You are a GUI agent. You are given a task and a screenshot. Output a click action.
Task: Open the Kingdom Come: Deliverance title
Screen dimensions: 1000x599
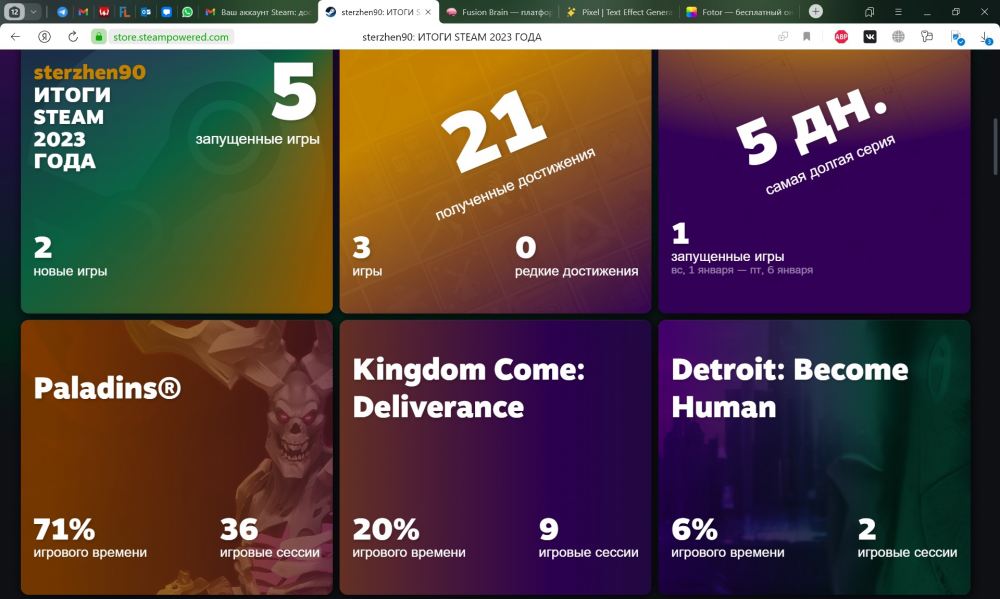pos(469,388)
